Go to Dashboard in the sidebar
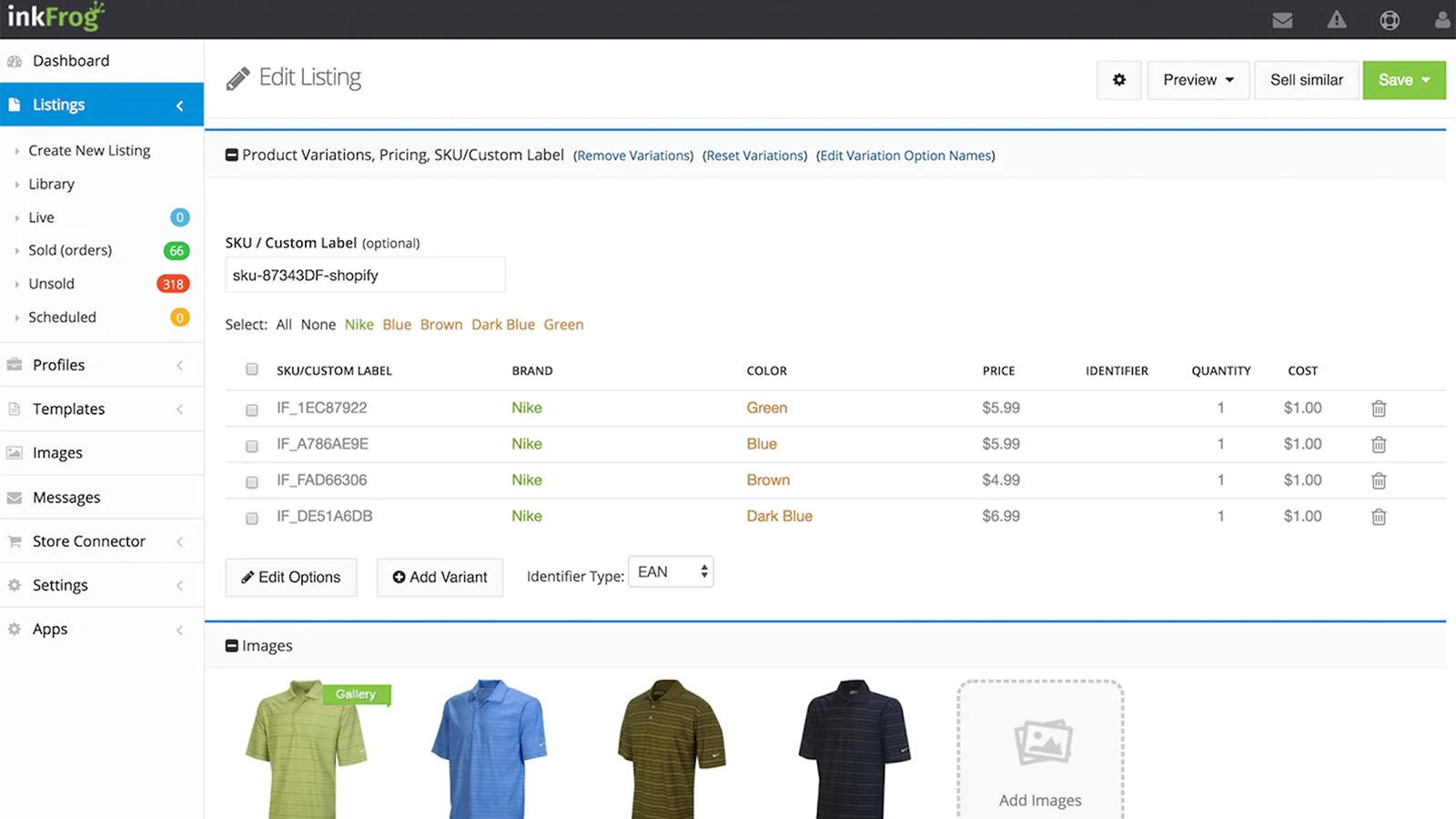The image size is (1456, 819). (x=71, y=60)
